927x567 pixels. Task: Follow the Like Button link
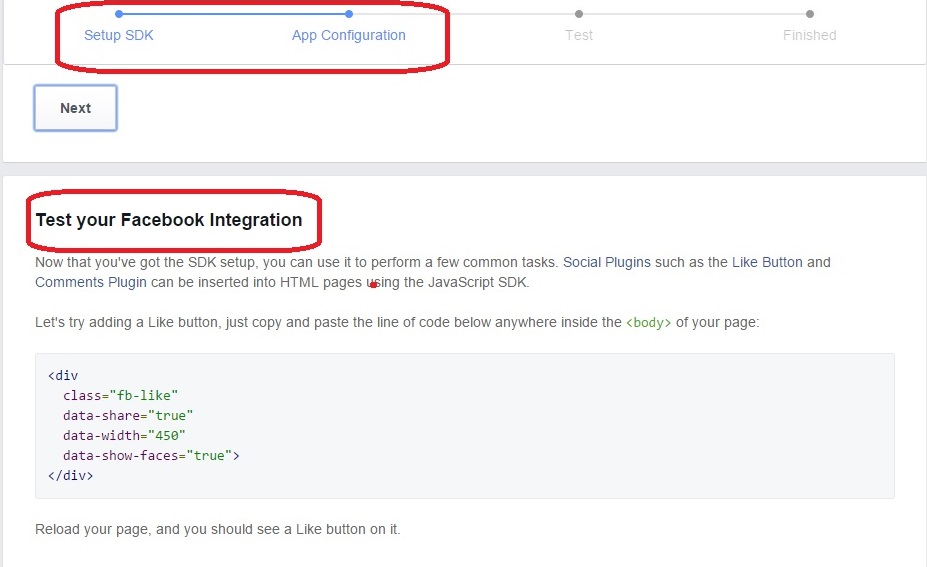(767, 262)
